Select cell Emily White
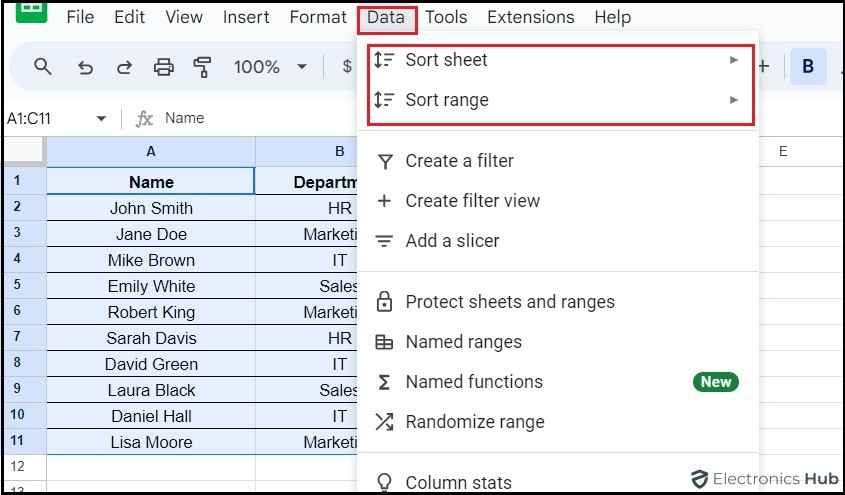 tap(151, 286)
